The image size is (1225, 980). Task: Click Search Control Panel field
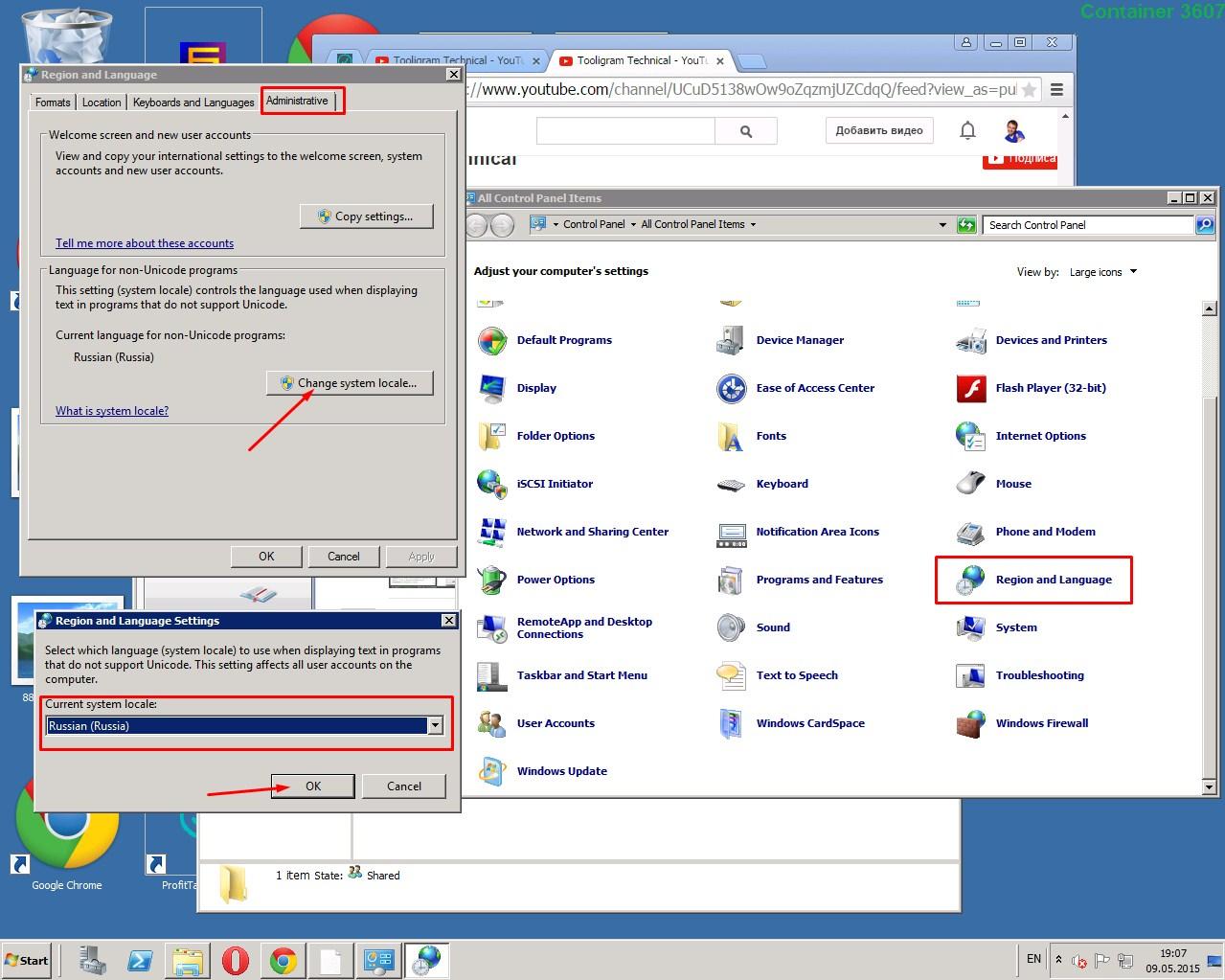[1090, 224]
